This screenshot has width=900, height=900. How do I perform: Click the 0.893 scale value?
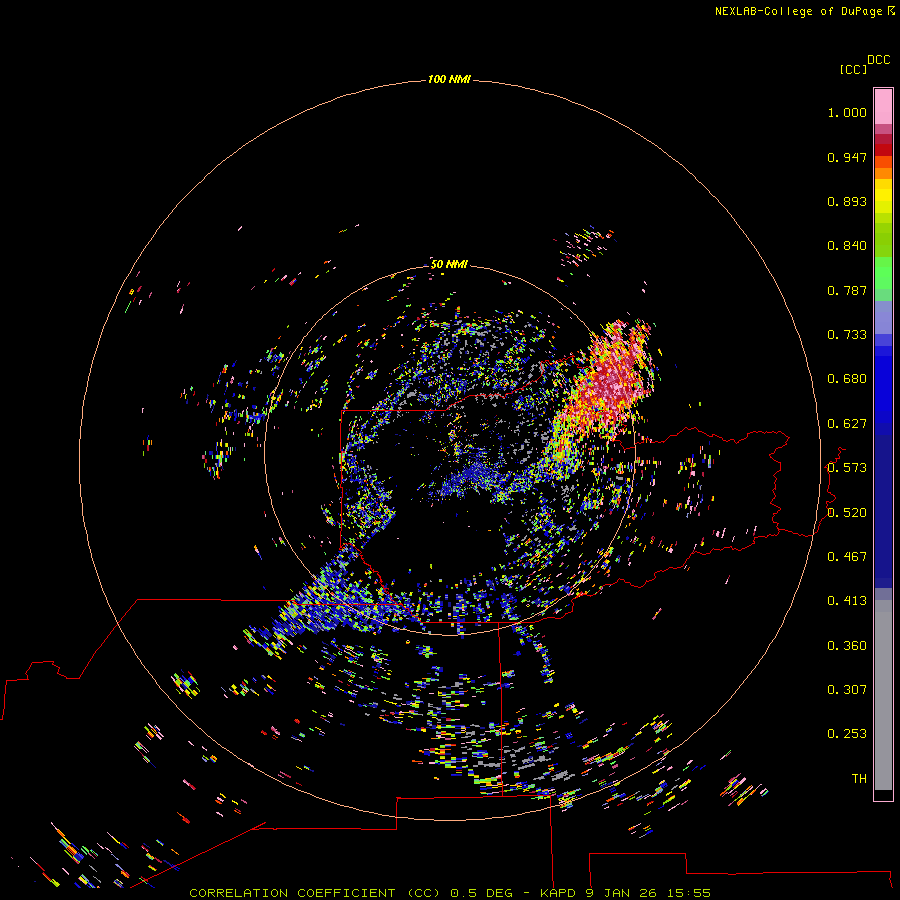click(847, 201)
